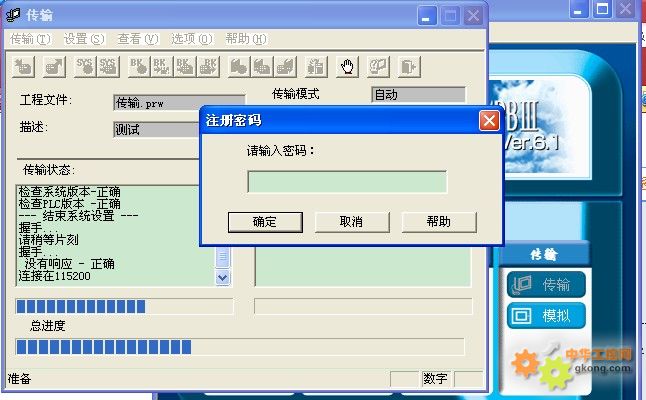Viewport: 646px width, 400px height.
Task: Click the 传输 (Transfer) button in side panel
Action: tap(546, 285)
